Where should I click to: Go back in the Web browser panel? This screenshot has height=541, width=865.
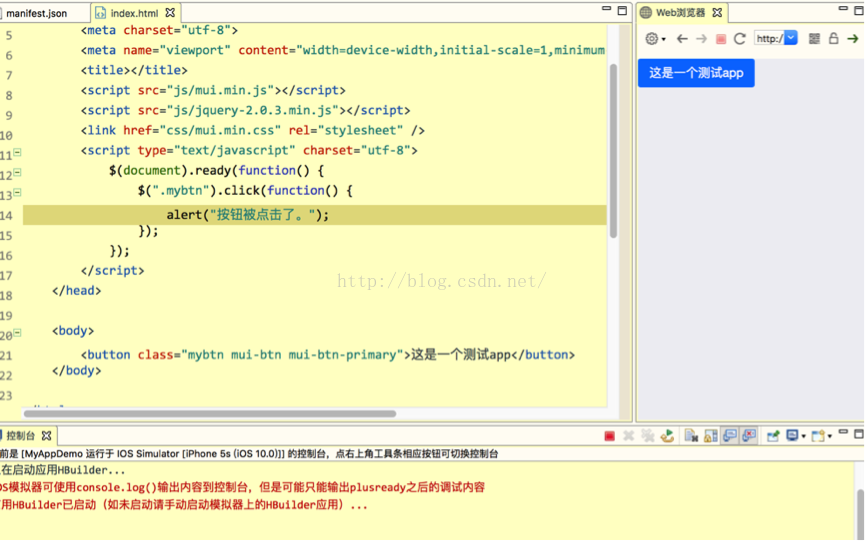click(682, 39)
